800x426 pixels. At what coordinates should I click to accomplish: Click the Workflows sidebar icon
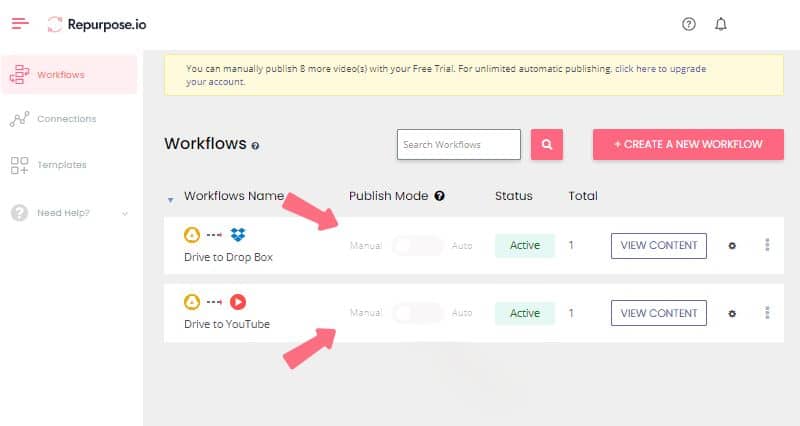19,74
